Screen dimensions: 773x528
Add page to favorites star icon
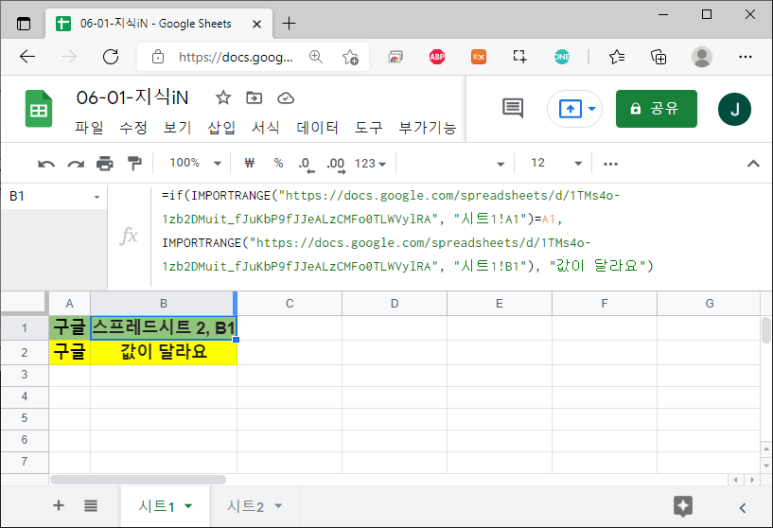pyautogui.click(x=351, y=57)
